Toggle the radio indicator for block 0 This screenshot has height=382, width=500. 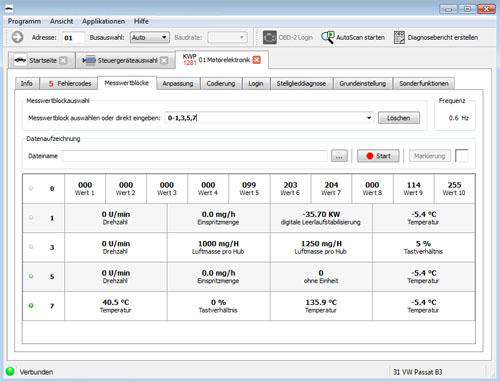pos(31,188)
